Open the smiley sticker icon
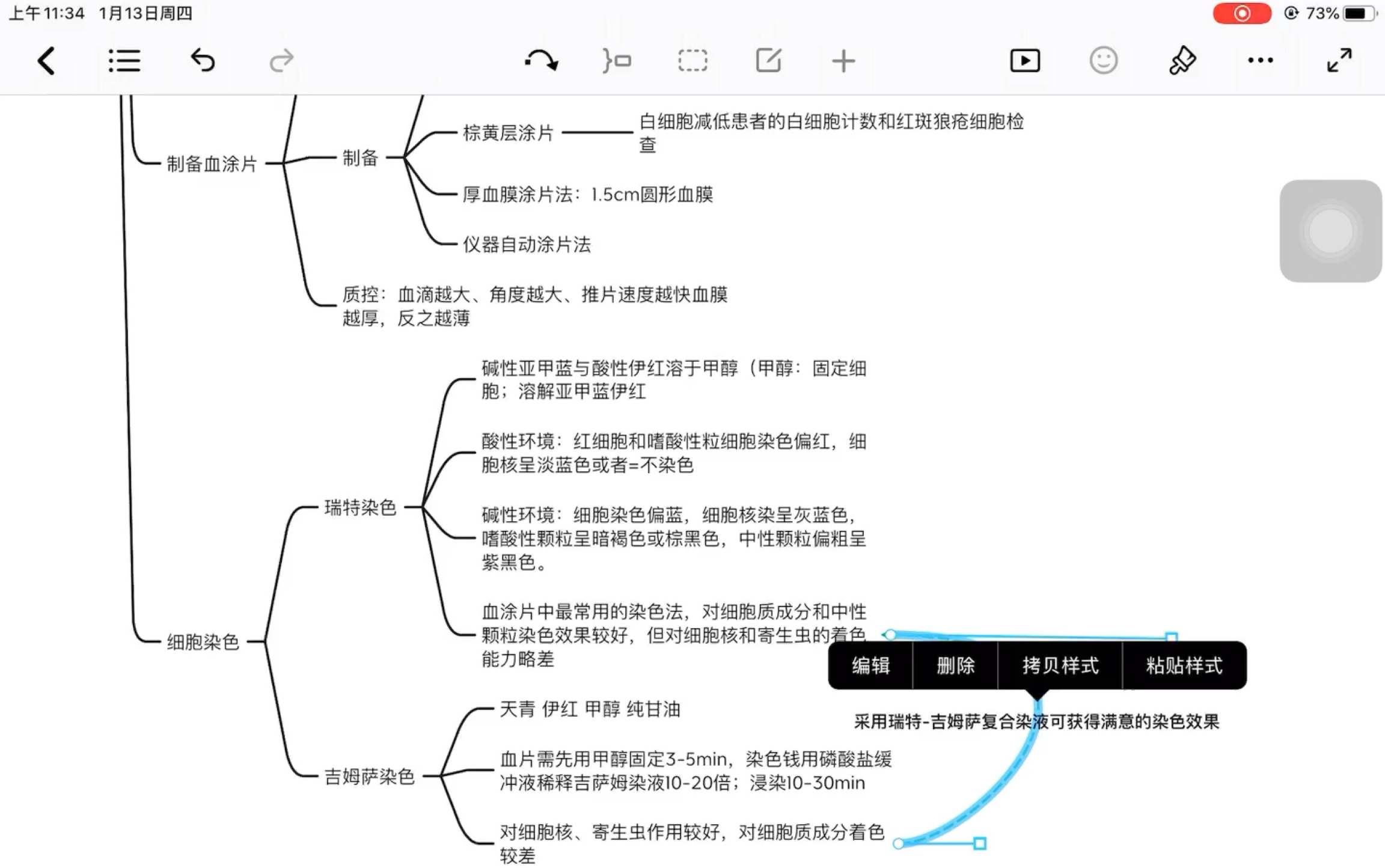 (x=1103, y=61)
